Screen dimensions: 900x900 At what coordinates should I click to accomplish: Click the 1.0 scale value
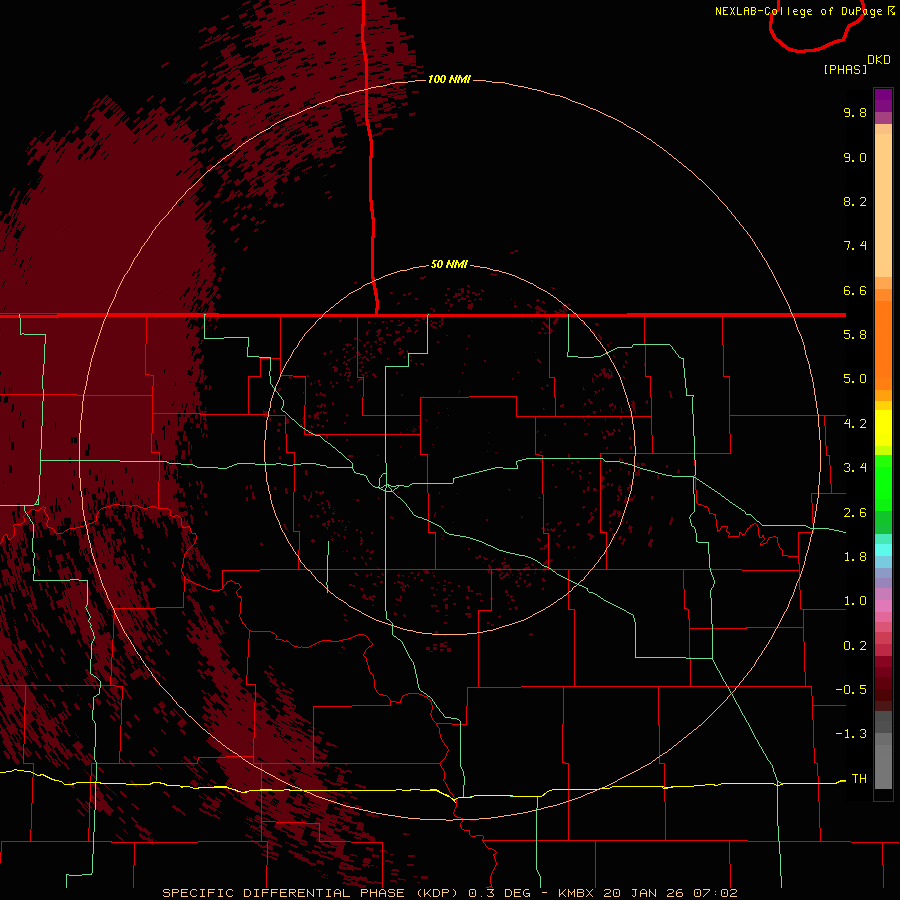click(x=855, y=601)
